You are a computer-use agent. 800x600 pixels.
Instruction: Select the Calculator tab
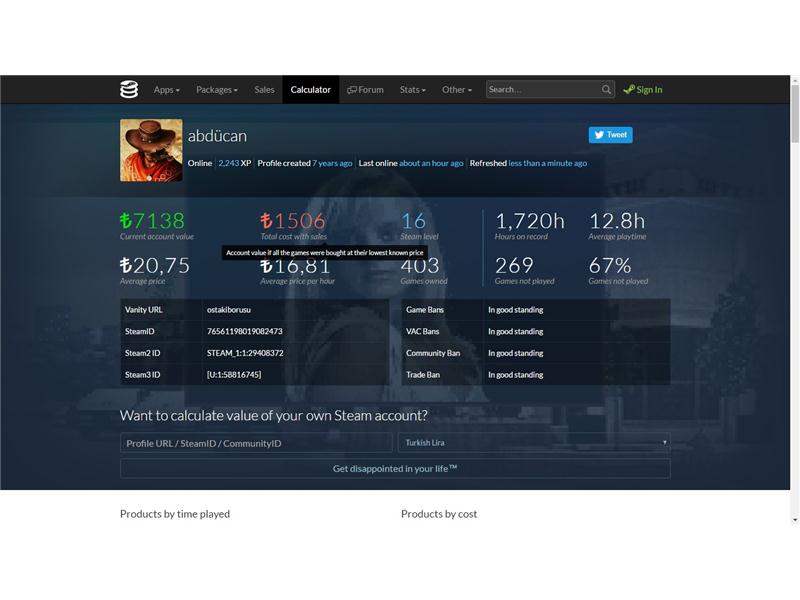click(x=311, y=89)
